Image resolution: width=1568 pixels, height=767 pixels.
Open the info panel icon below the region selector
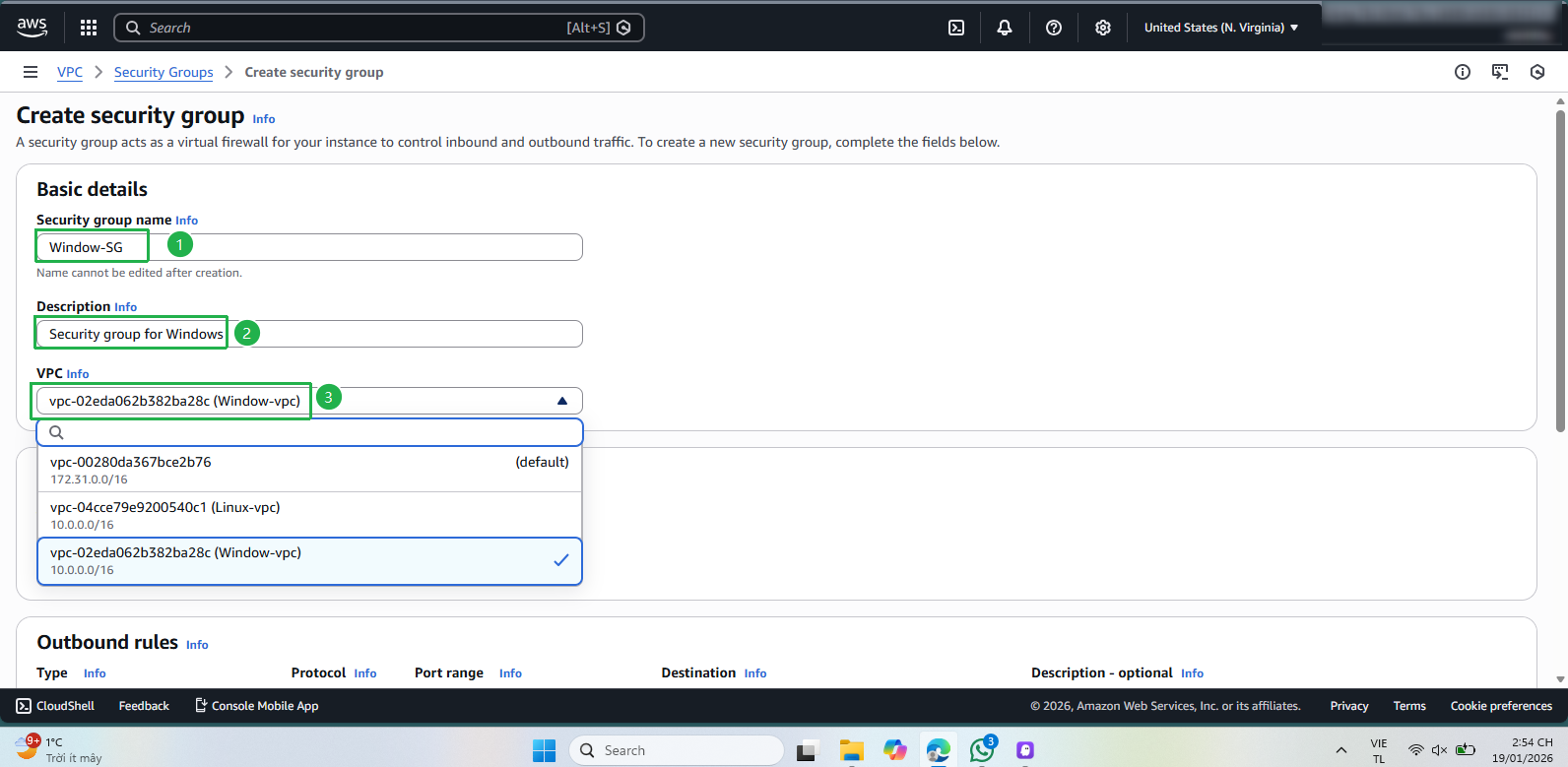tap(1463, 72)
